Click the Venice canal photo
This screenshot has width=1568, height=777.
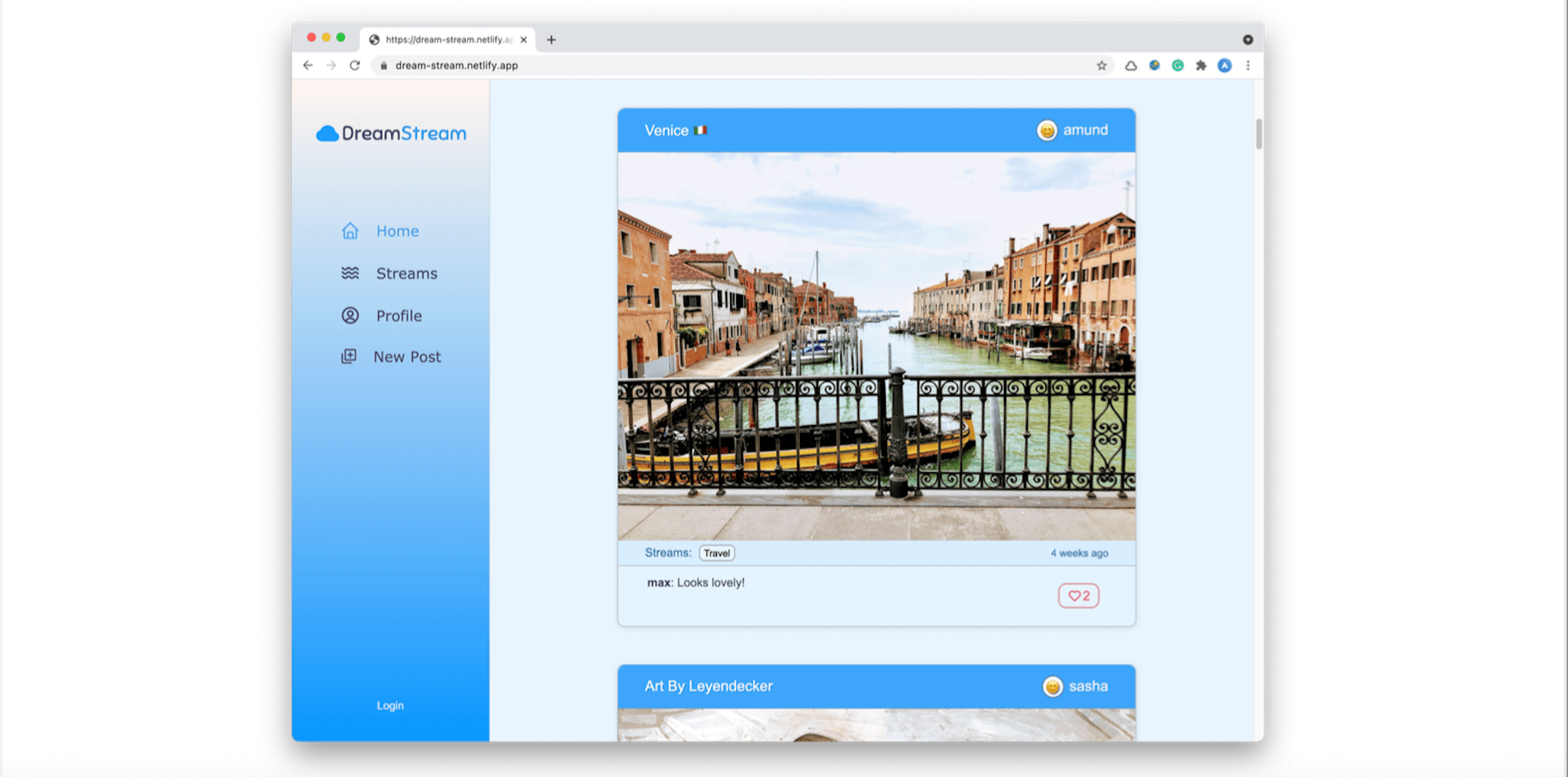[876, 346]
